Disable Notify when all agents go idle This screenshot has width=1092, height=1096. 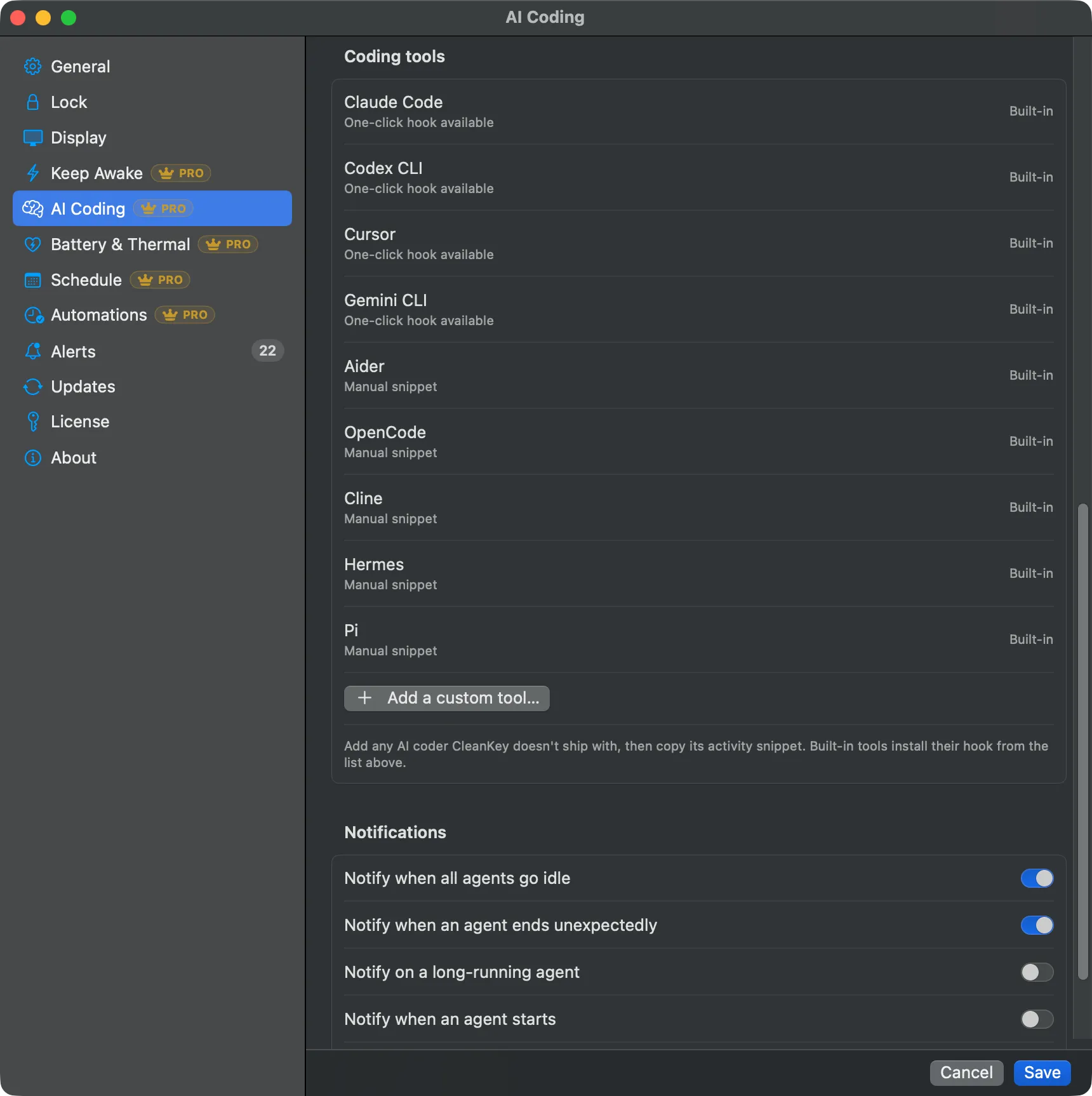tap(1037, 878)
